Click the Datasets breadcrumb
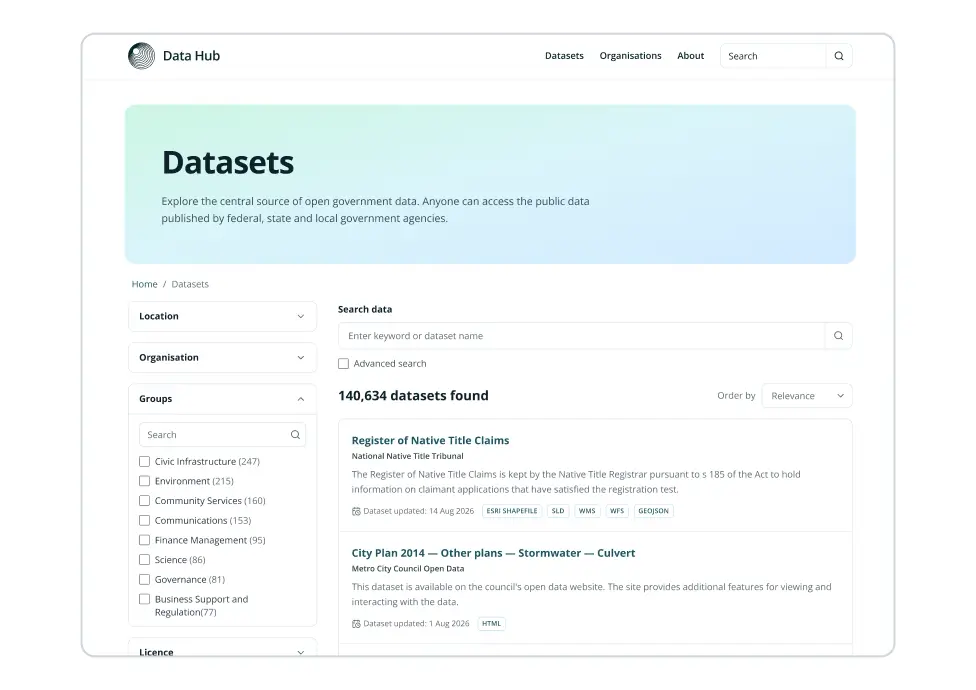 (x=190, y=284)
